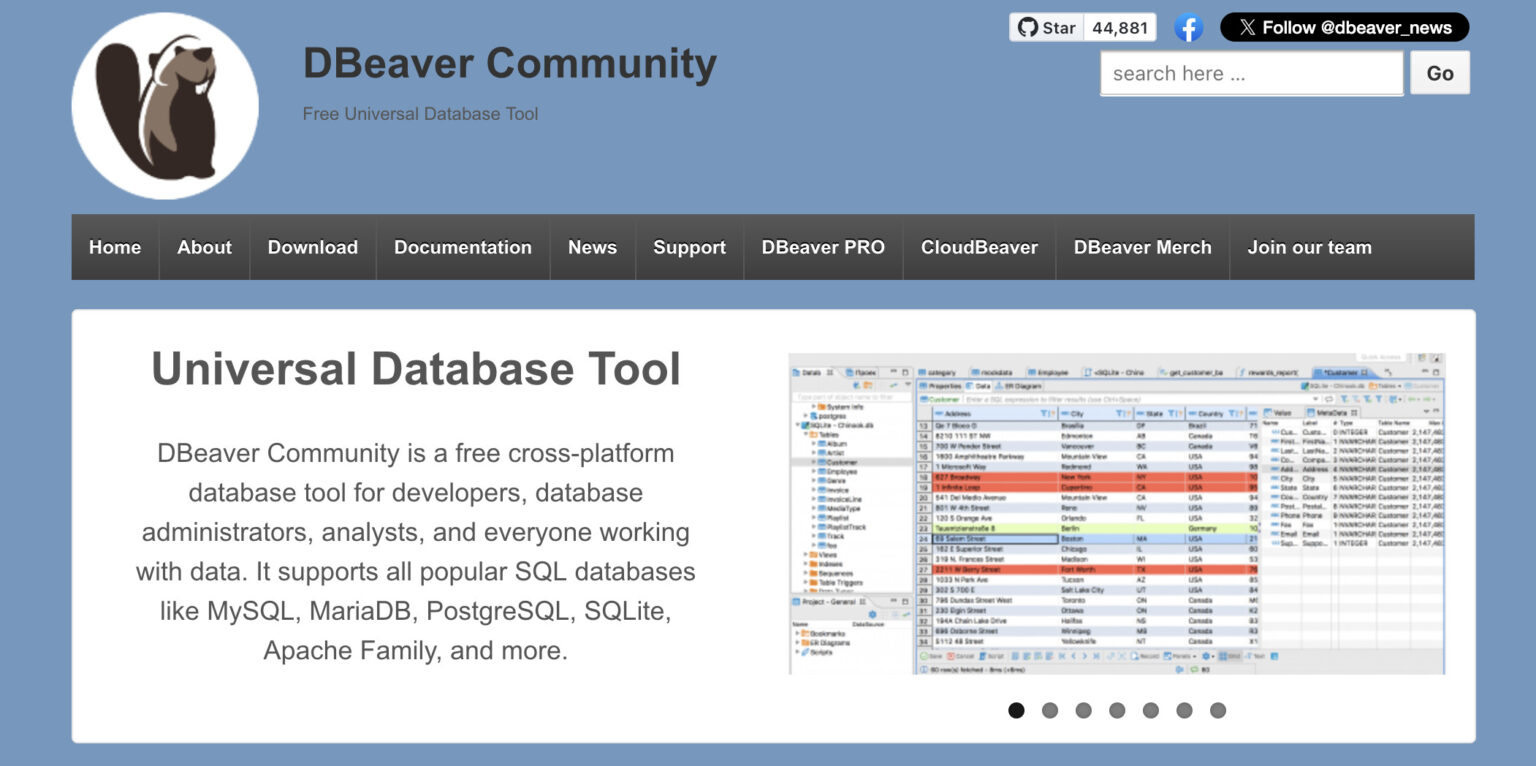Screen dimensions: 1536x766
Task: Click the DBeaver beaver logo
Action: click(x=164, y=104)
